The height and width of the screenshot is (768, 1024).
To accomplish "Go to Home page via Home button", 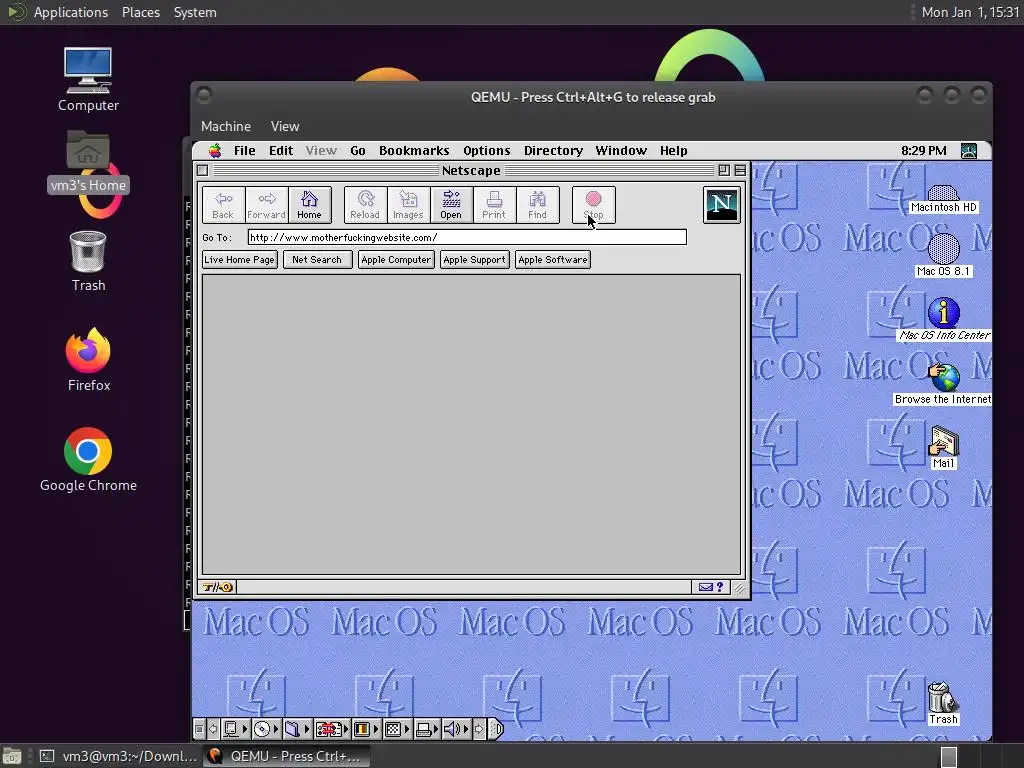I will (x=310, y=205).
